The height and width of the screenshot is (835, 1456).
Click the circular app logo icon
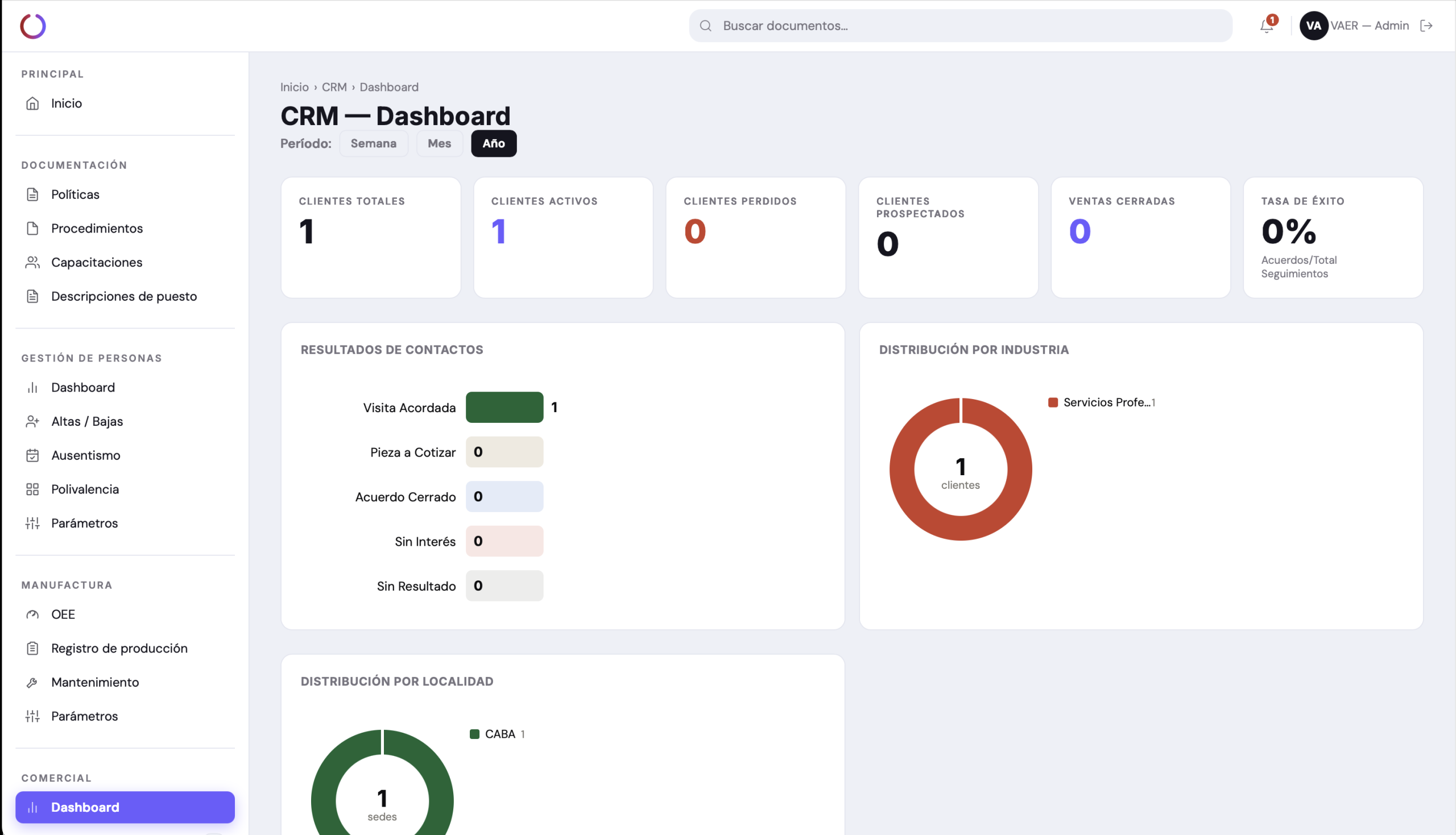32,26
